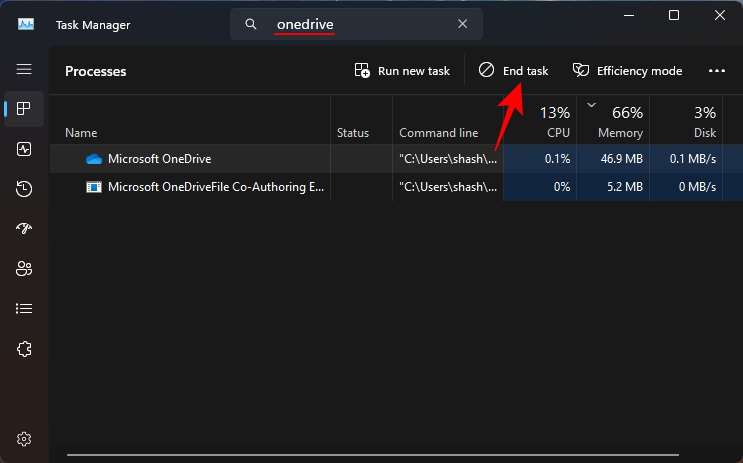Open the Users page in sidebar

click(24, 269)
